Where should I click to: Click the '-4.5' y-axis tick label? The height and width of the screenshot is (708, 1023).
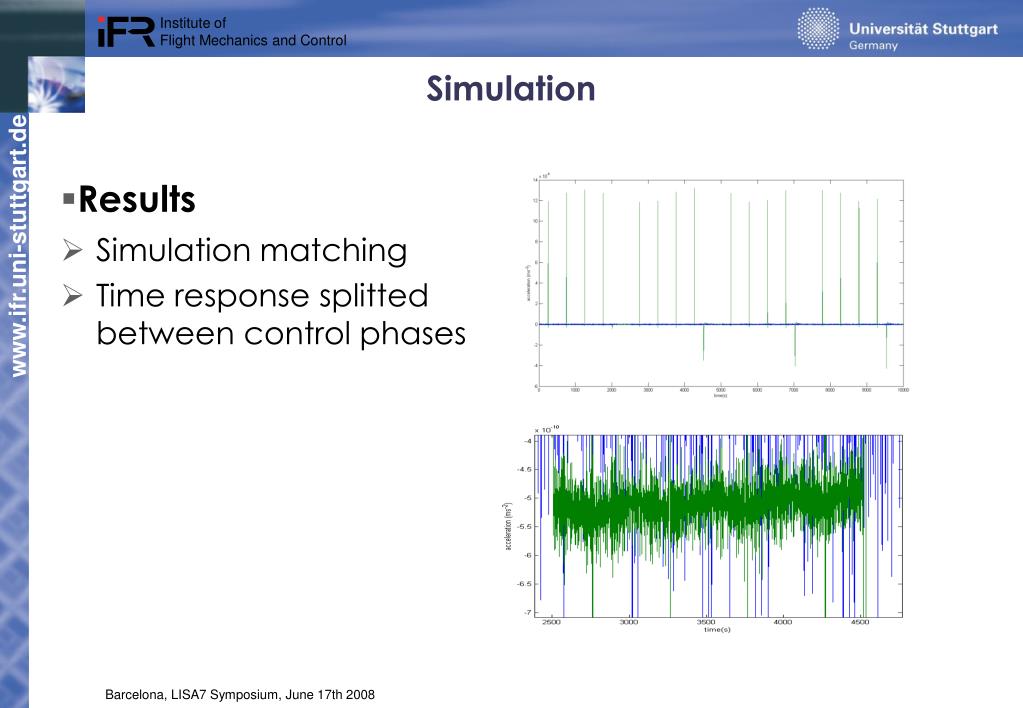(525, 469)
